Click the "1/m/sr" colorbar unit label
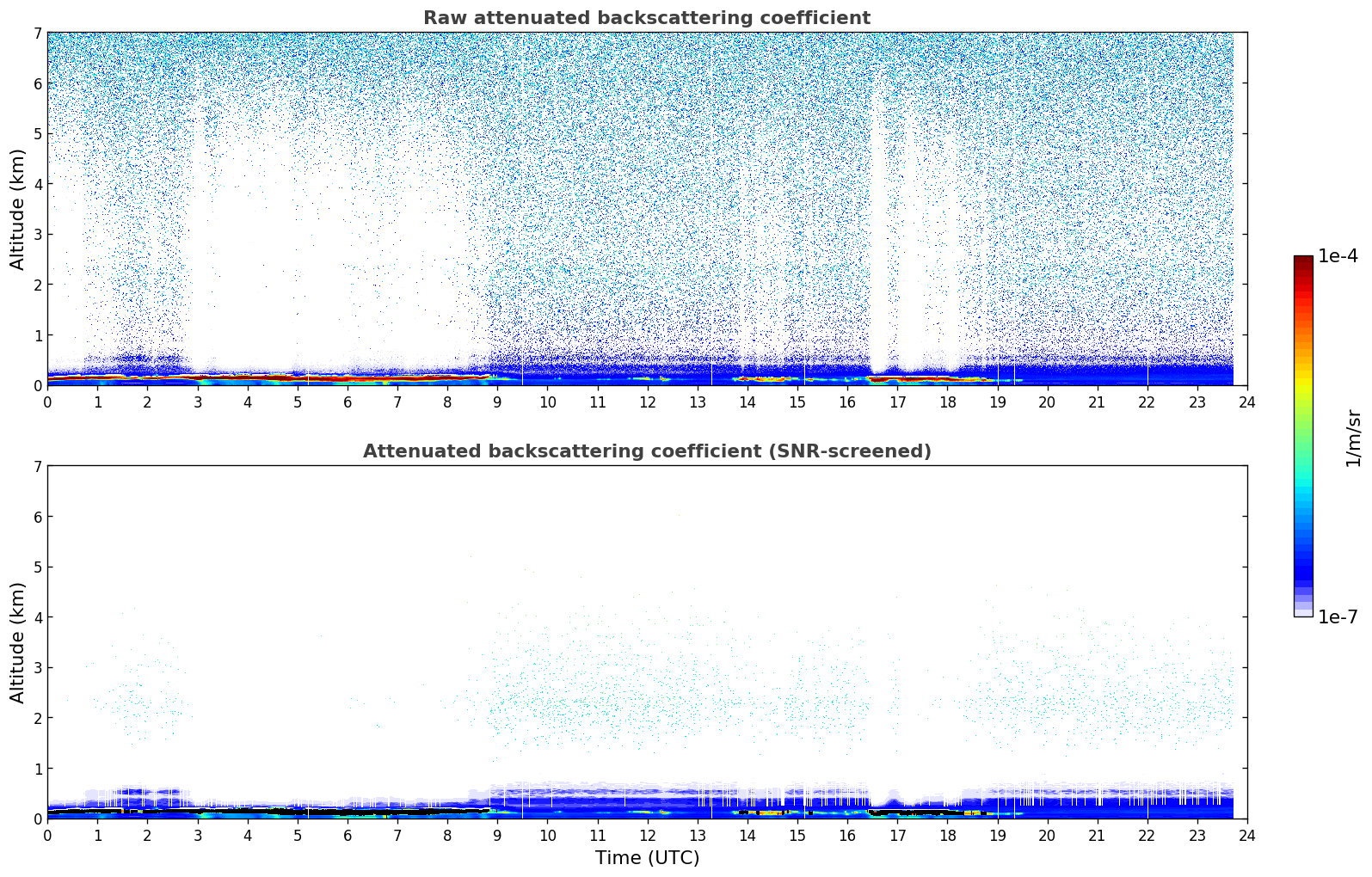This screenshot has height=877, width=1372. click(1353, 437)
